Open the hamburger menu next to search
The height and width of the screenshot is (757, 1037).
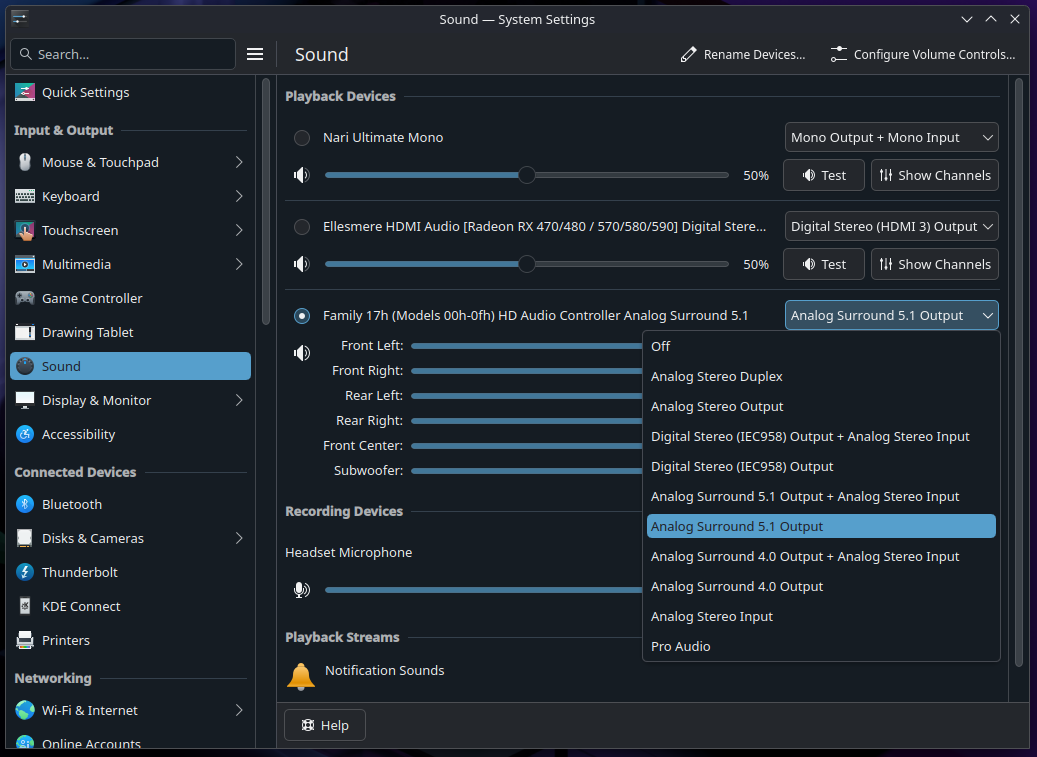[255, 54]
